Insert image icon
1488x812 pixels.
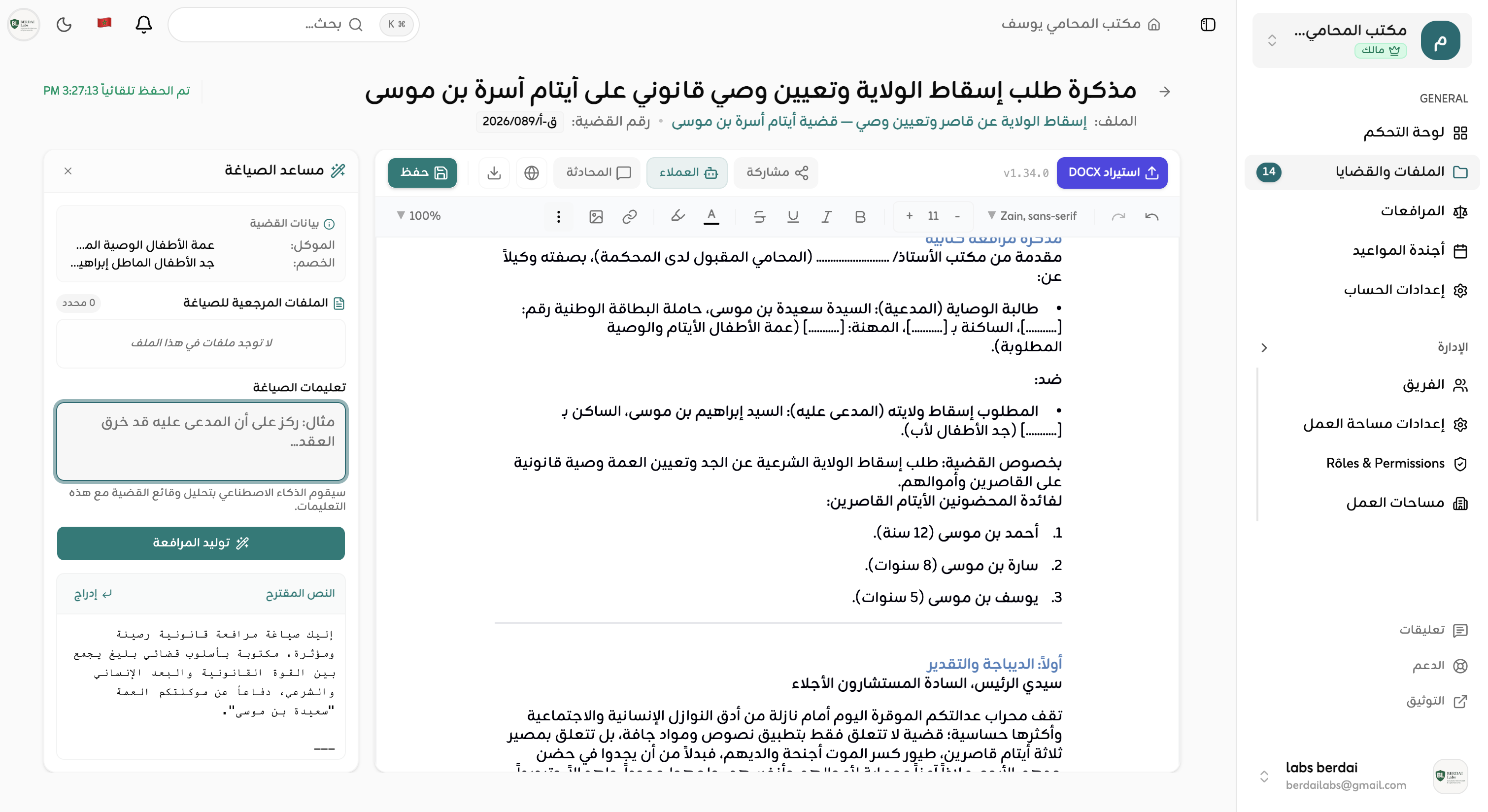(x=596, y=216)
